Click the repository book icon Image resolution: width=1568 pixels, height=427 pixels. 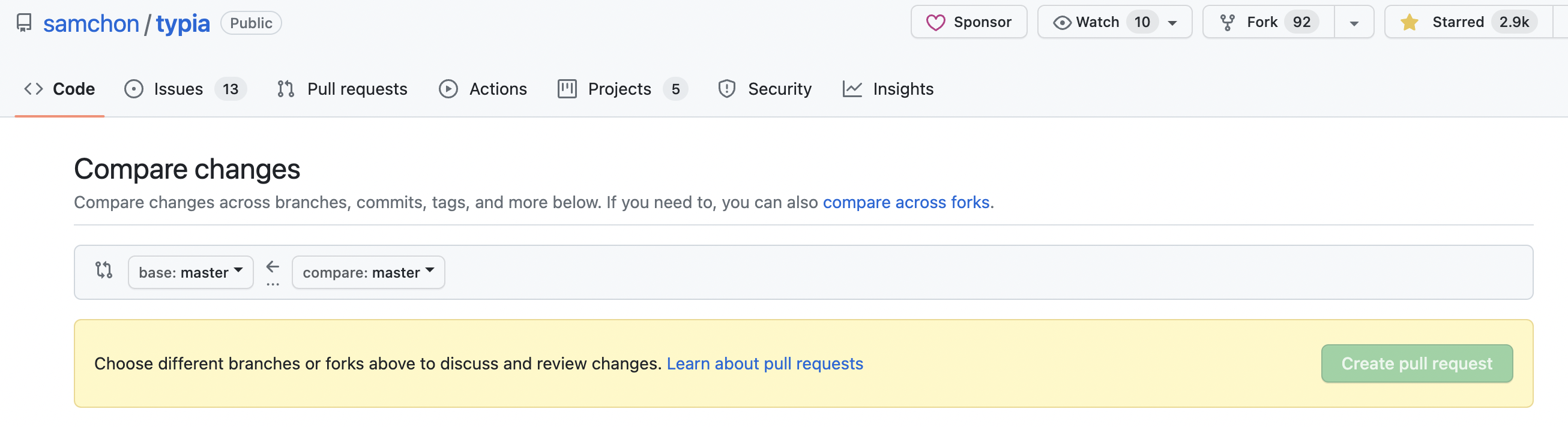(x=24, y=23)
